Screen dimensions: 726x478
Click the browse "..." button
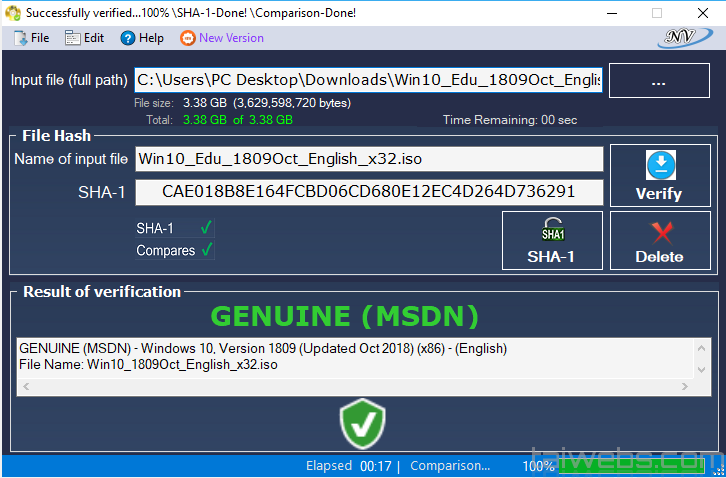[x=658, y=82]
